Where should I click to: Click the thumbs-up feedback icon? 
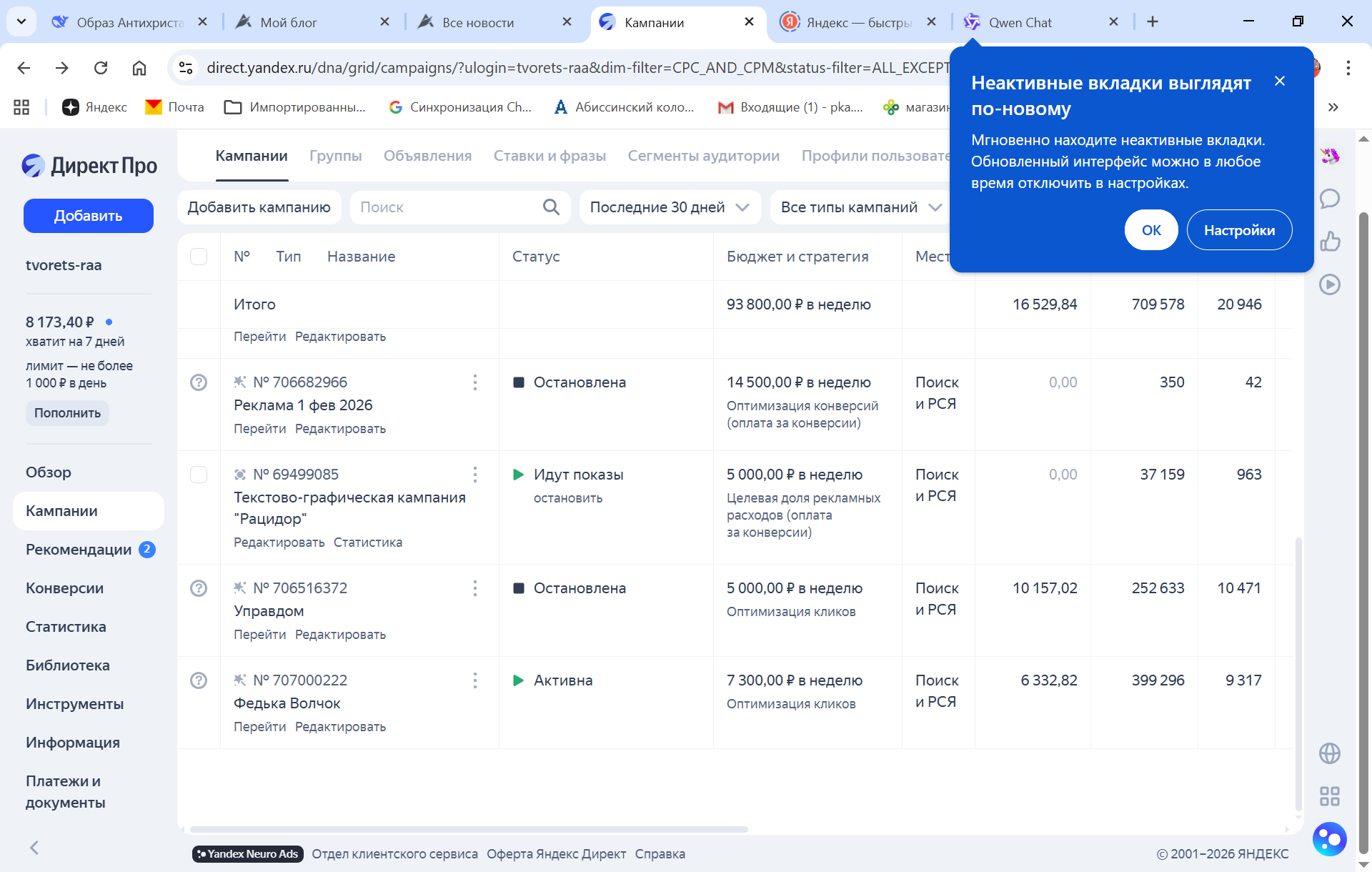[1330, 242]
